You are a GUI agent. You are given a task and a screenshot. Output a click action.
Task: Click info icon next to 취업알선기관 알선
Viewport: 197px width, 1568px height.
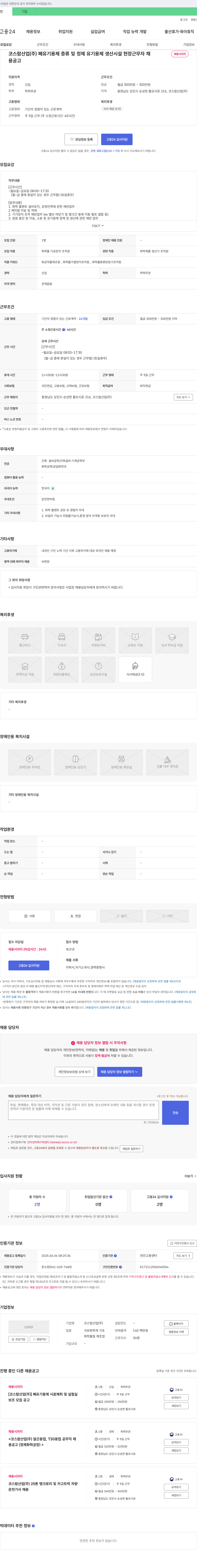point(111,1197)
